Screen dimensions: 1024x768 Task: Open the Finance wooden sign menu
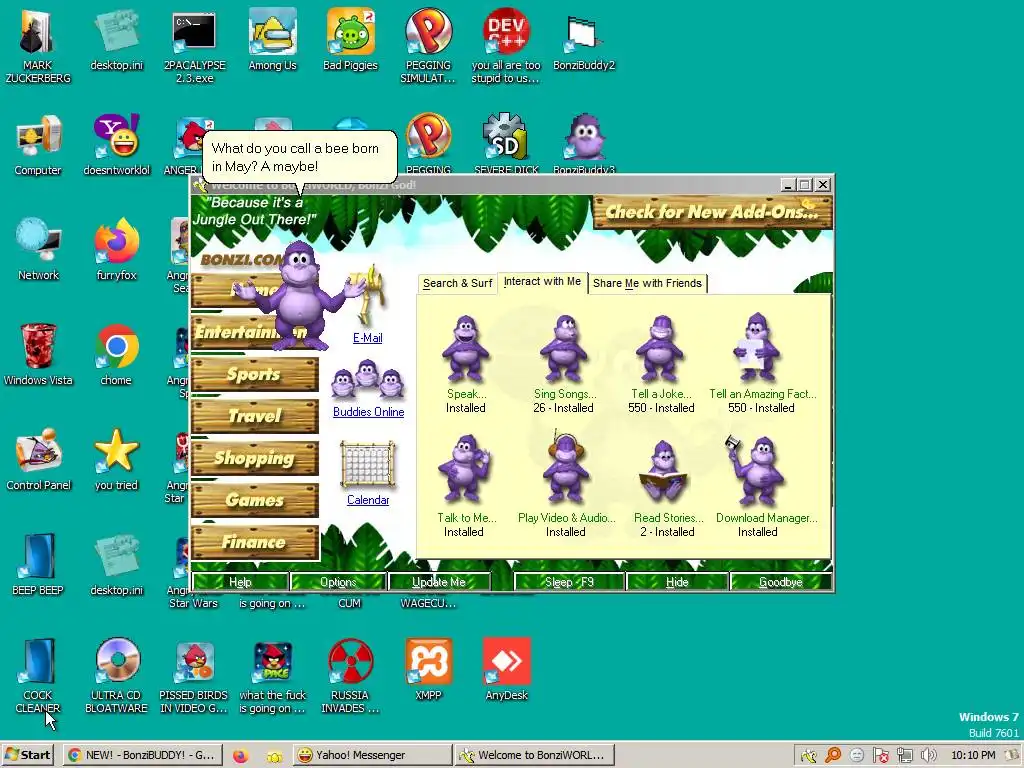pos(254,541)
